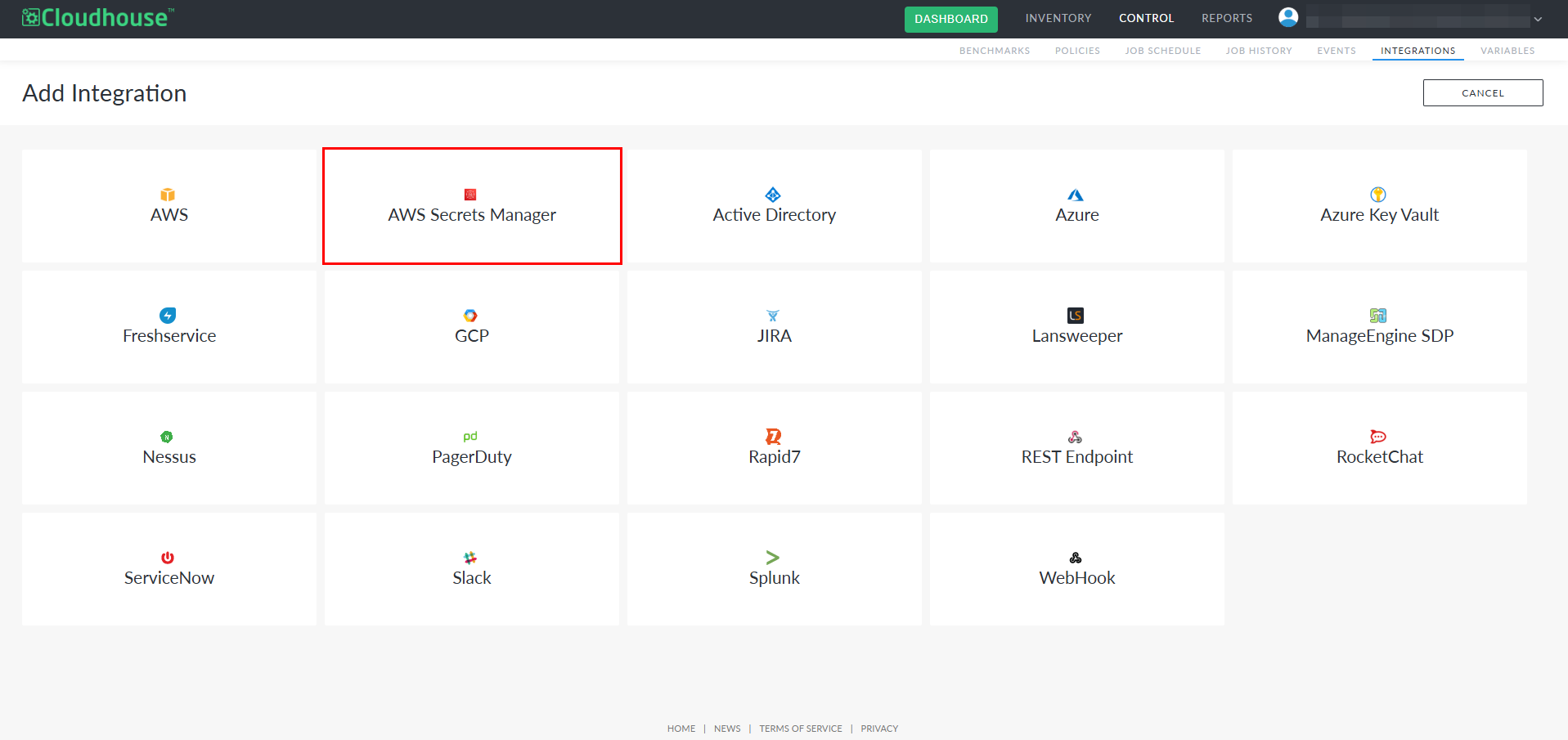The width and height of the screenshot is (1568, 740).
Task: Switch to the Variables tab
Action: [1507, 51]
